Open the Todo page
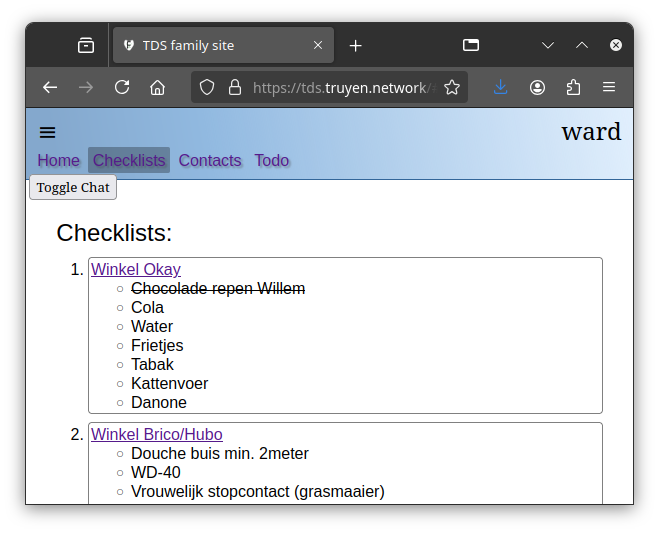The image size is (659, 533). 272,160
